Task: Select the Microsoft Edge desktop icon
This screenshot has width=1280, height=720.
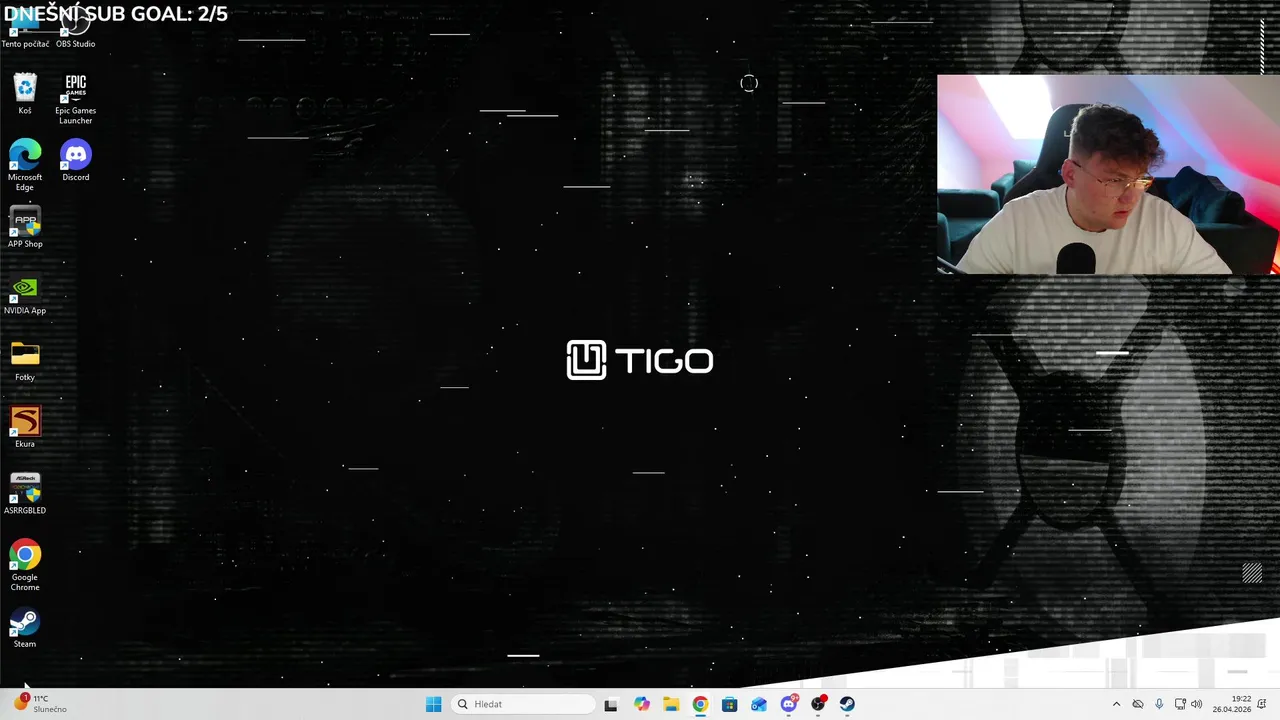Action: [x=25, y=165]
